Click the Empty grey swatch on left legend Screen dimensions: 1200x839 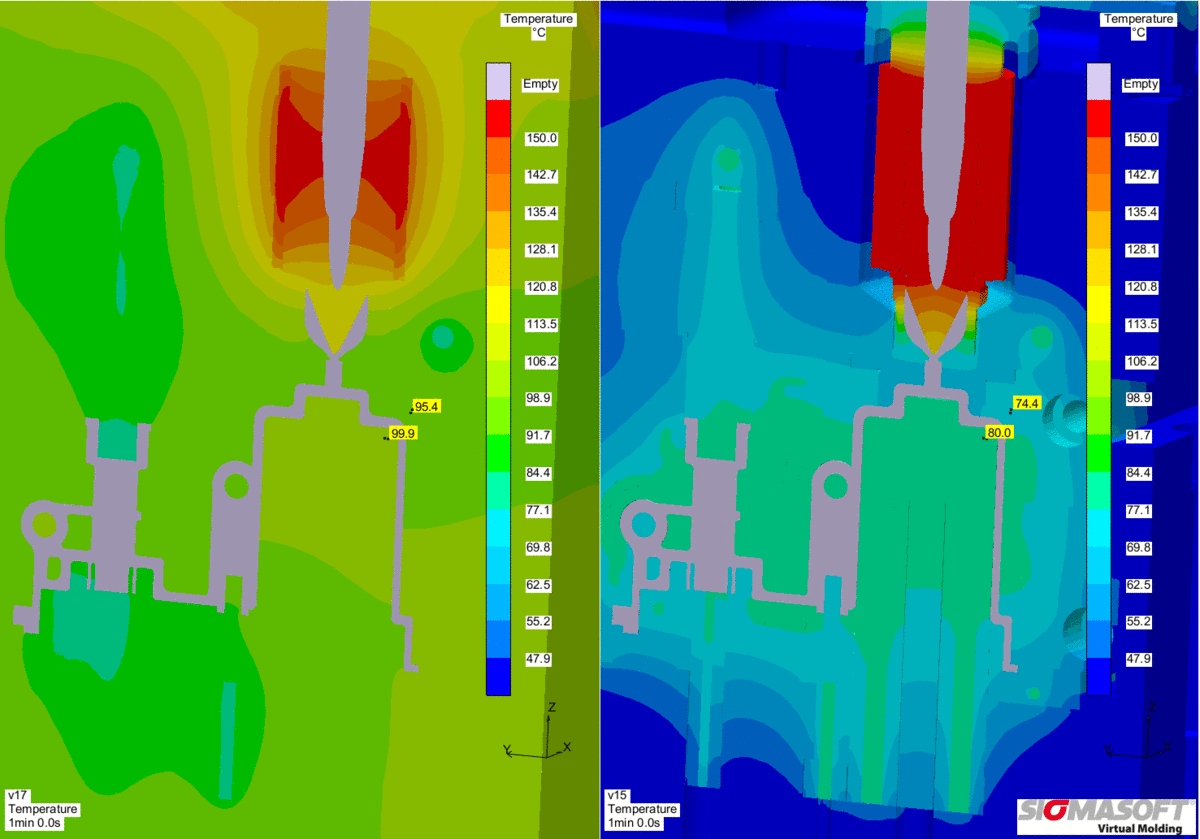[x=500, y=82]
